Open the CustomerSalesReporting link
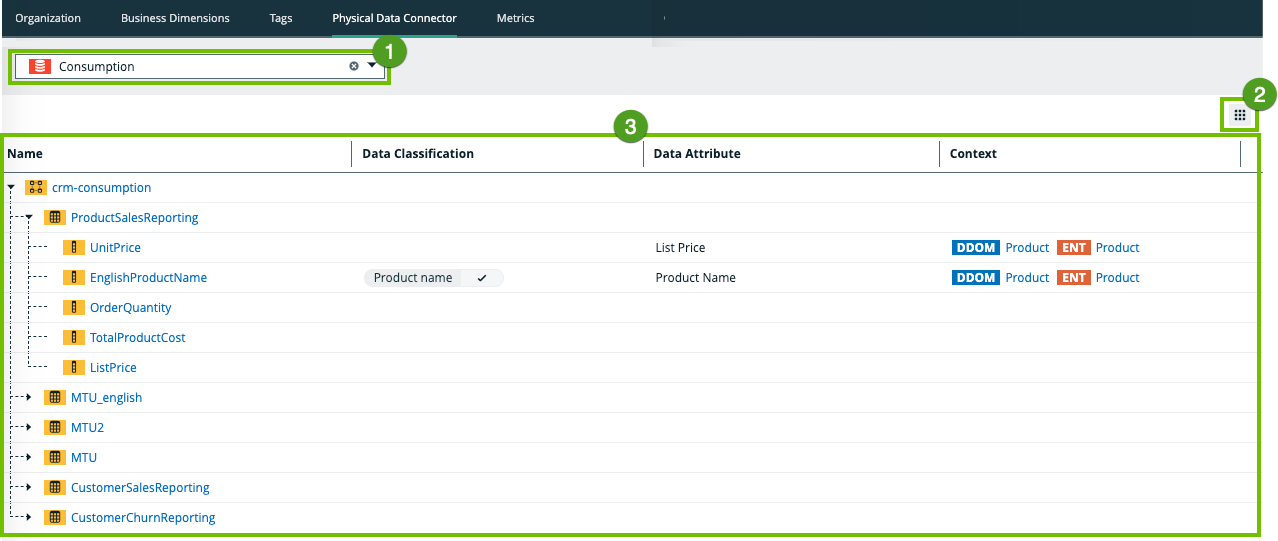1278x541 pixels. tap(140, 488)
